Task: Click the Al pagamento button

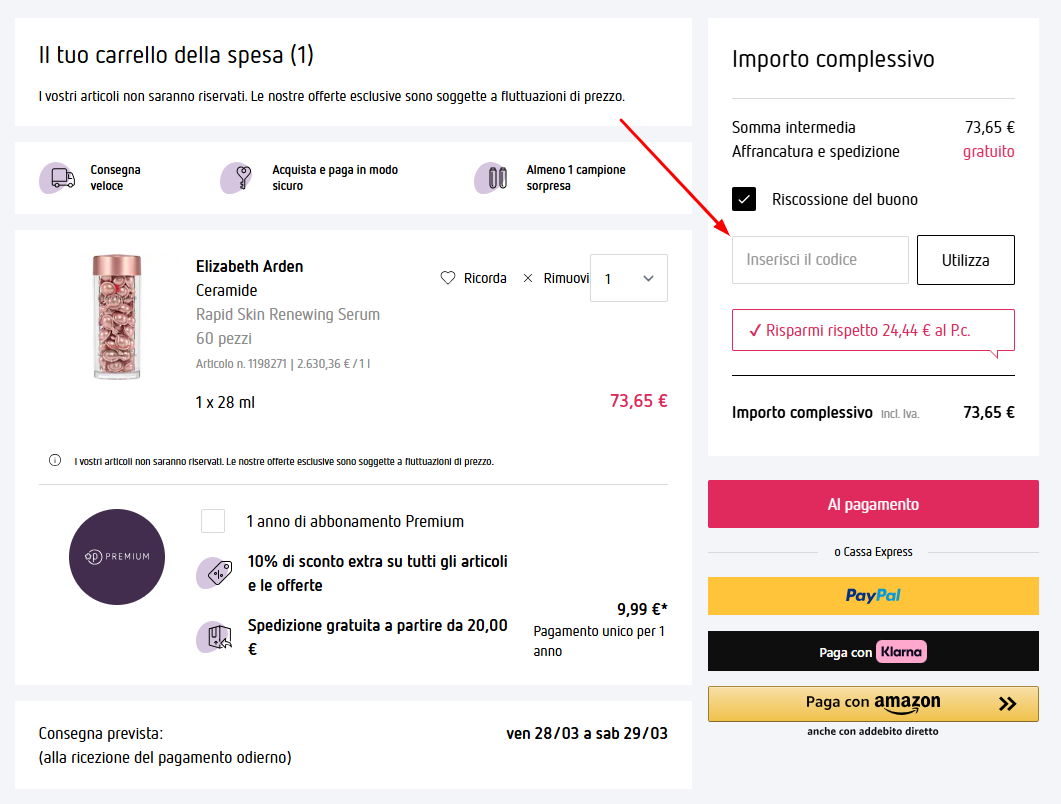Action: click(872, 503)
